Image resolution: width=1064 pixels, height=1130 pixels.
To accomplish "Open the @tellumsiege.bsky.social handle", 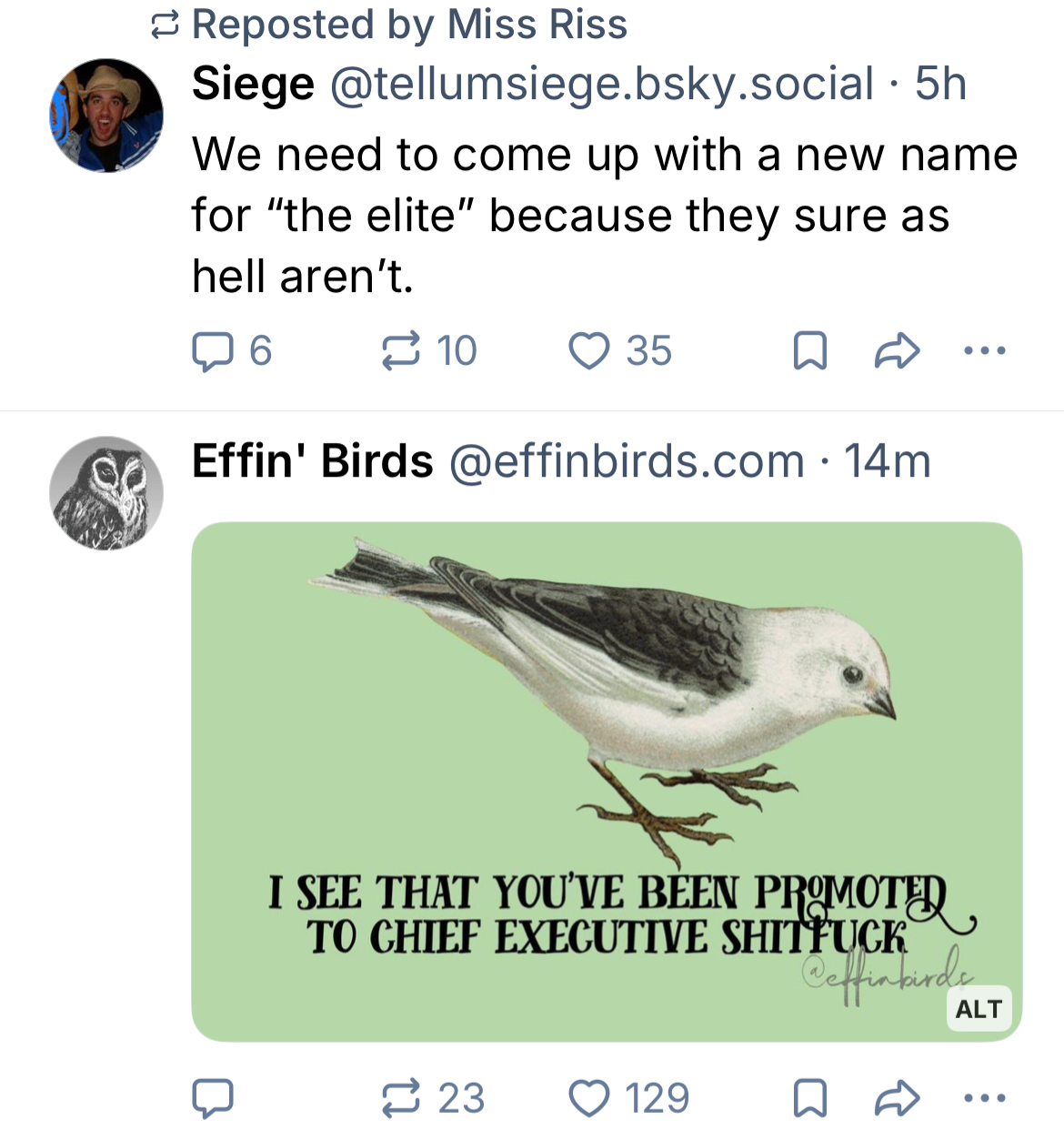I will point(601,84).
